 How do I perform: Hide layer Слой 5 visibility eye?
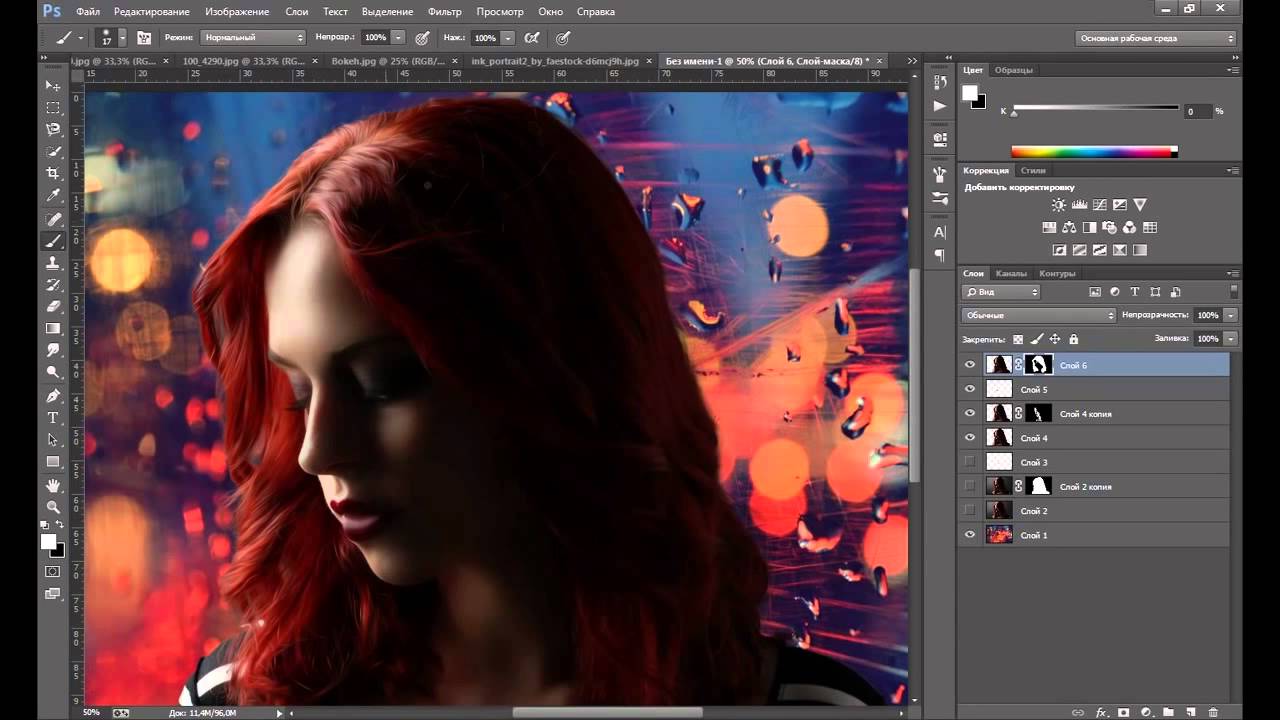pos(969,389)
